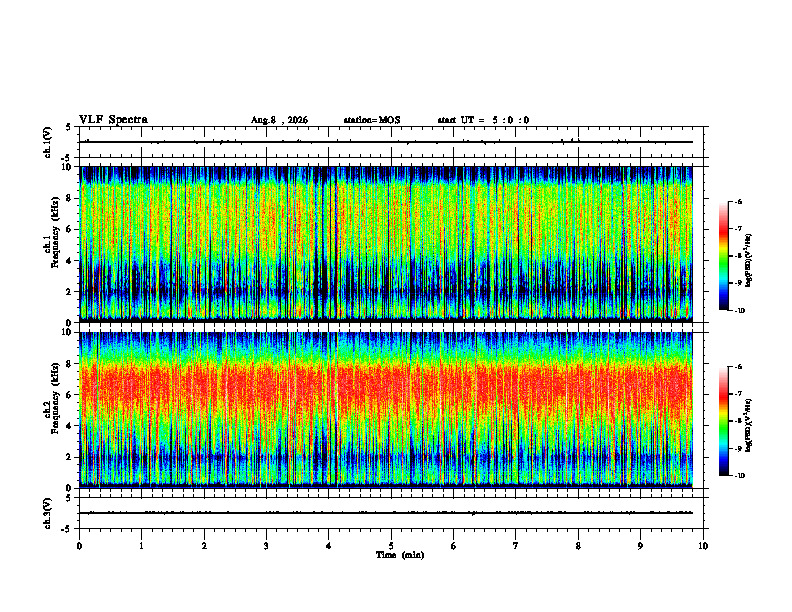Click the ch.1(V) '5' upper tick label
The image size is (792, 612).
tap(69, 127)
